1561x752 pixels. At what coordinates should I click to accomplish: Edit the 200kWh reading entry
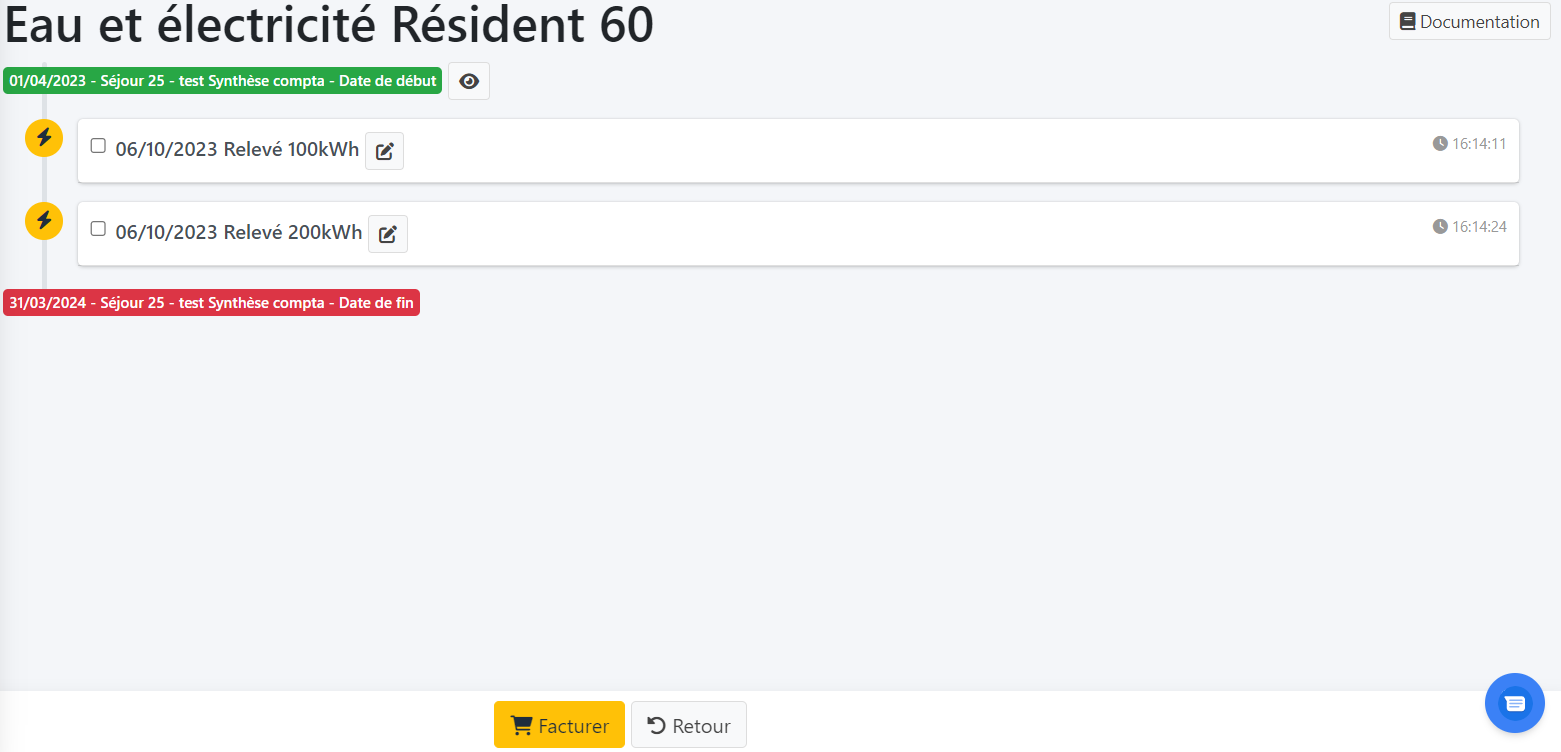click(x=388, y=234)
